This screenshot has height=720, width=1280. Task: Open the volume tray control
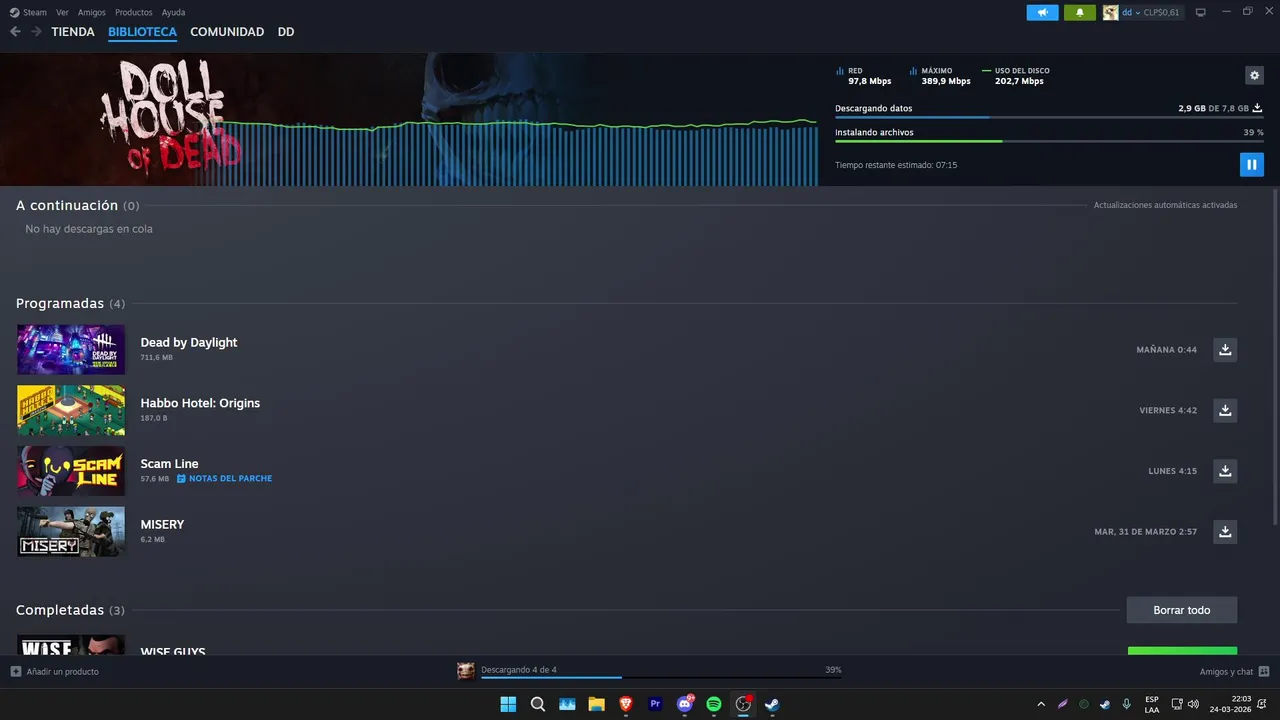point(1193,704)
